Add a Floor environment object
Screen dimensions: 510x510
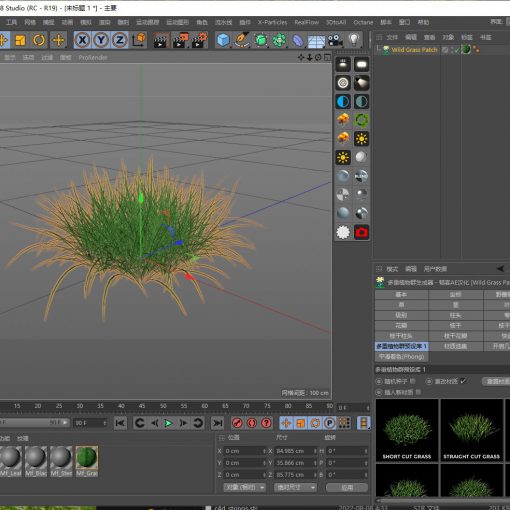[316, 41]
